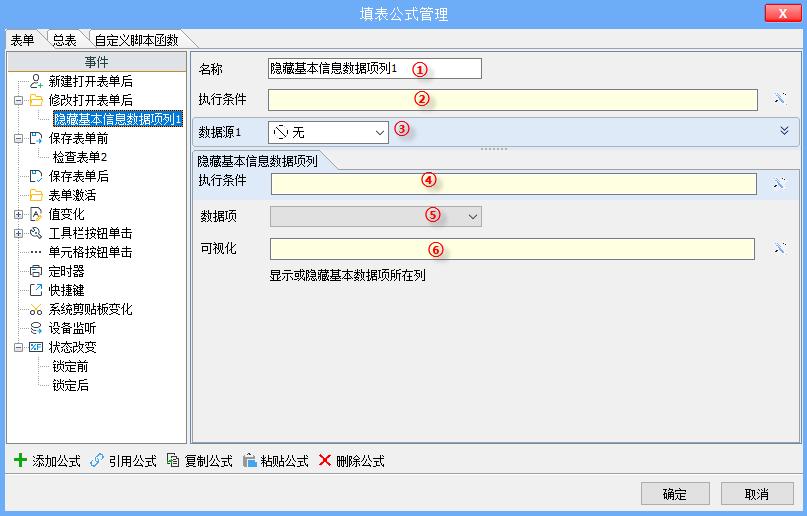Click the 名称 input field
Screen dimensions: 807x516
click(x=375, y=68)
